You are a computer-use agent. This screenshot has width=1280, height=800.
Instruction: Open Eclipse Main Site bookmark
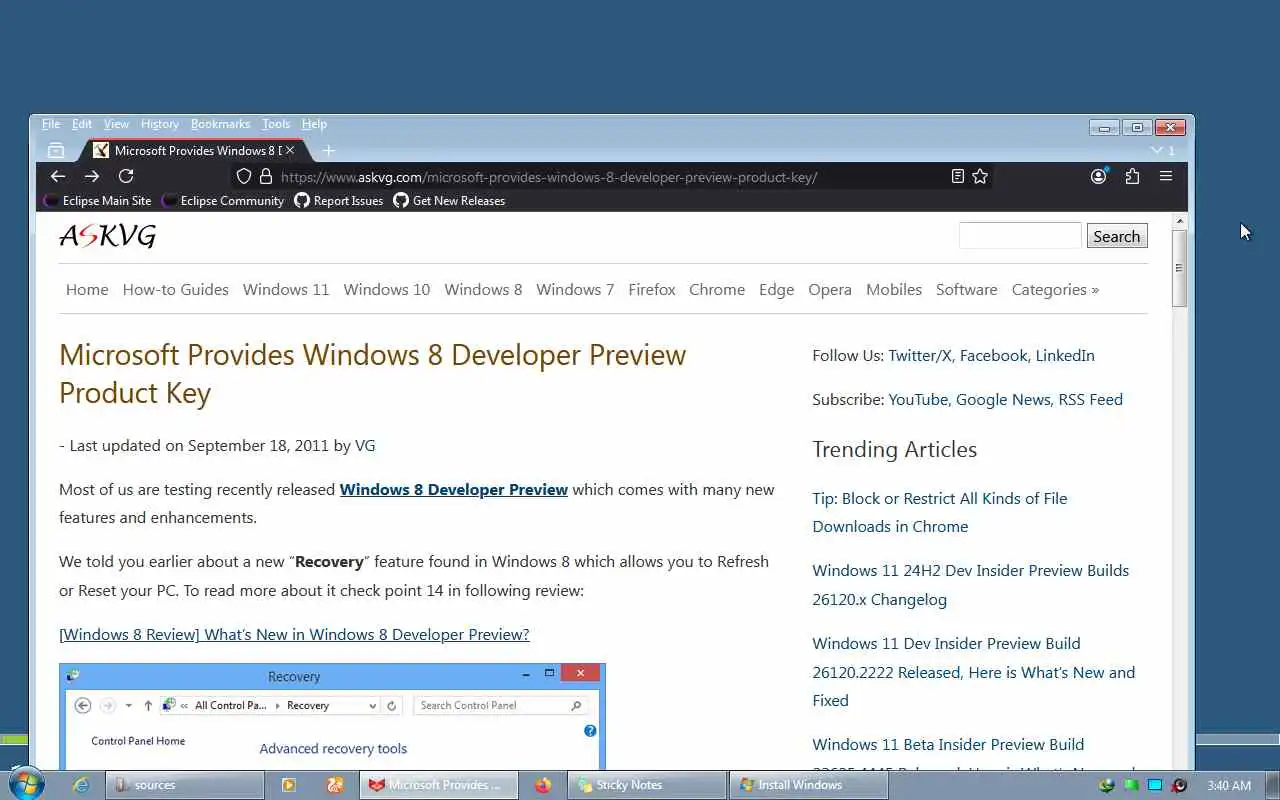[x=99, y=200]
